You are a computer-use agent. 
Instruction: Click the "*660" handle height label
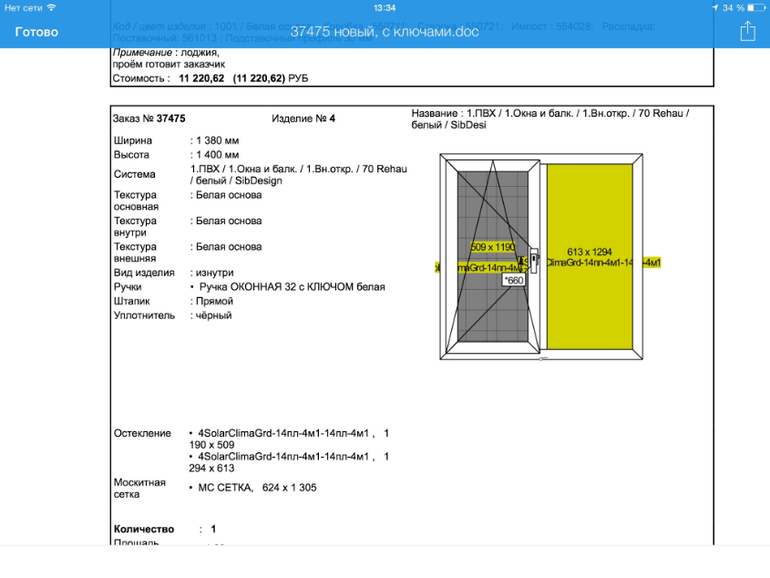[514, 281]
